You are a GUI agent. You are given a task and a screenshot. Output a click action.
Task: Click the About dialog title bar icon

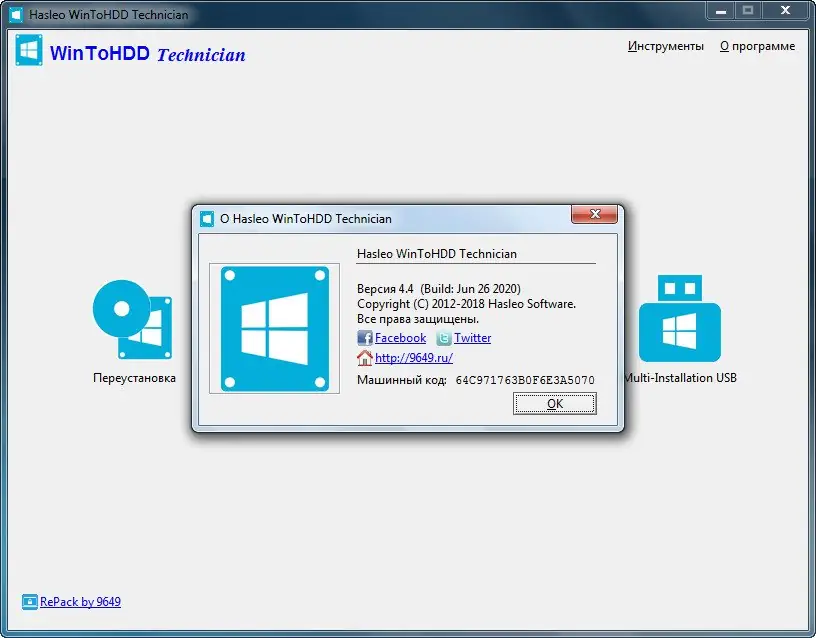point(207,219)
